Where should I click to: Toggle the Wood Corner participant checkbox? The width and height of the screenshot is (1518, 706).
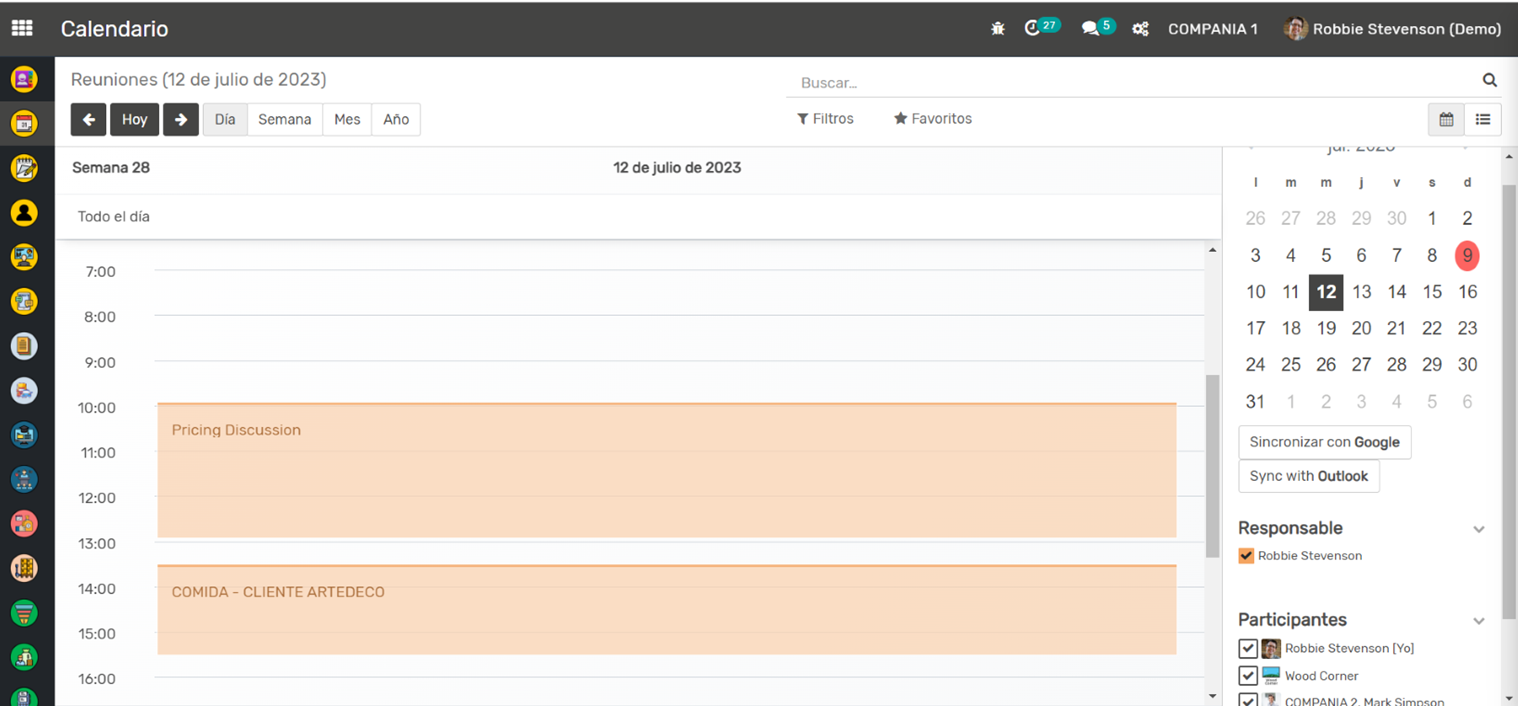tap(1247, 676)
